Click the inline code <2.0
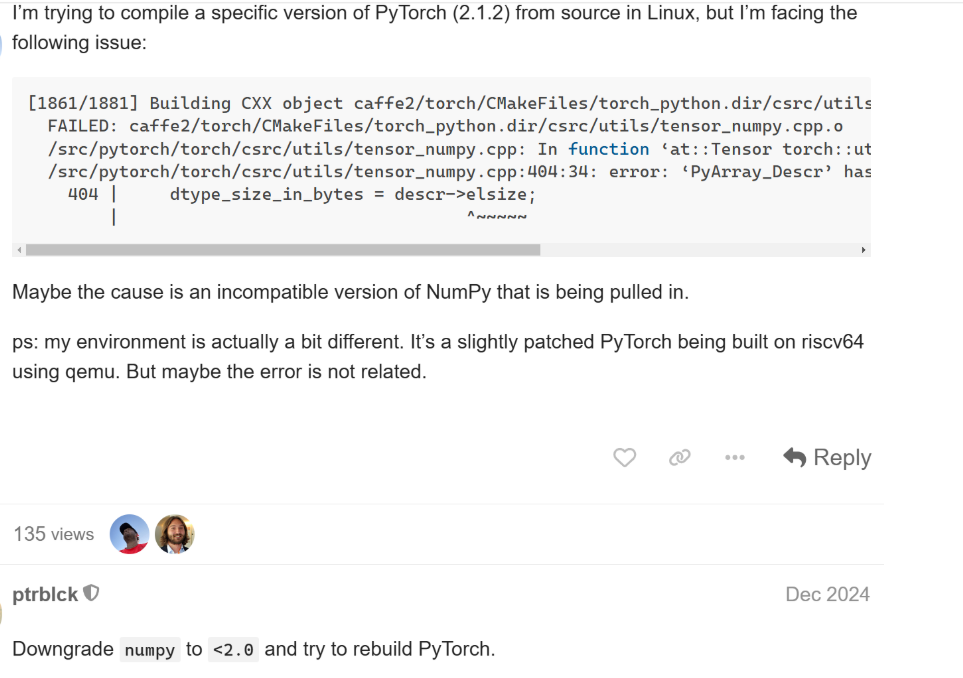This screenshot has height=678, width=963. pyautogui.click(x=234, y=650)
